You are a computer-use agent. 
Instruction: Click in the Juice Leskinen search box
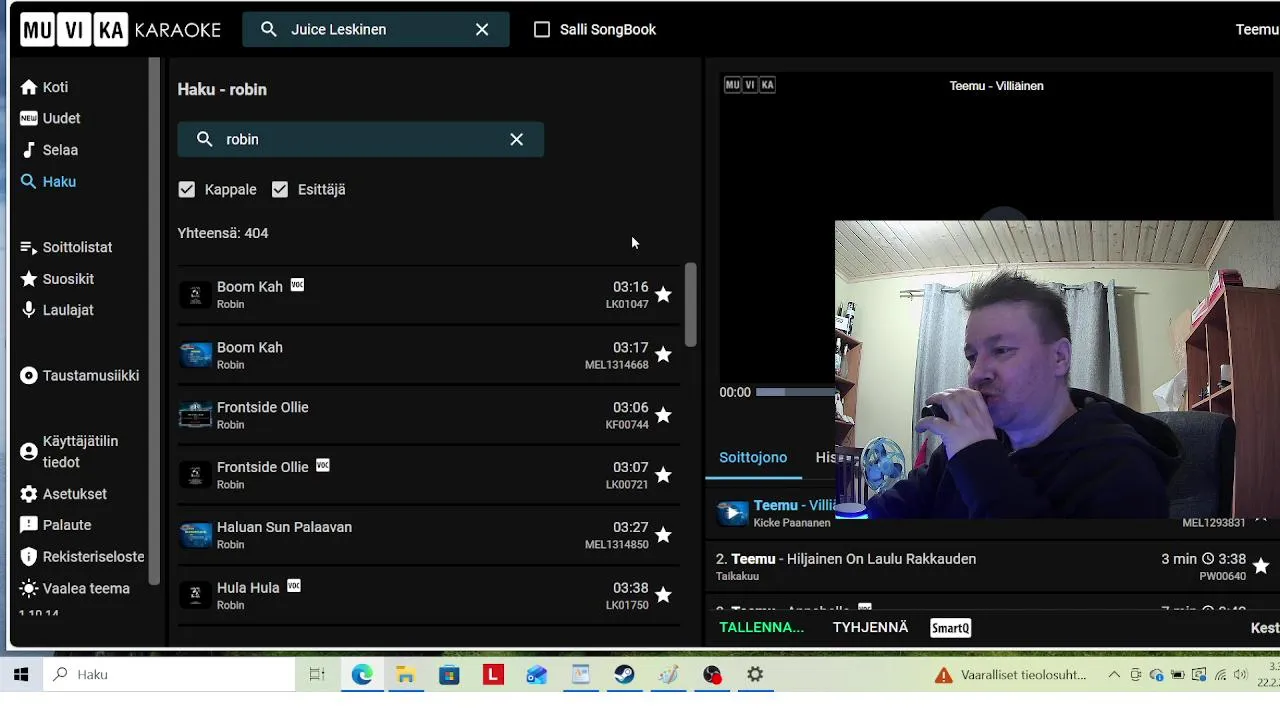pos(375,30)
